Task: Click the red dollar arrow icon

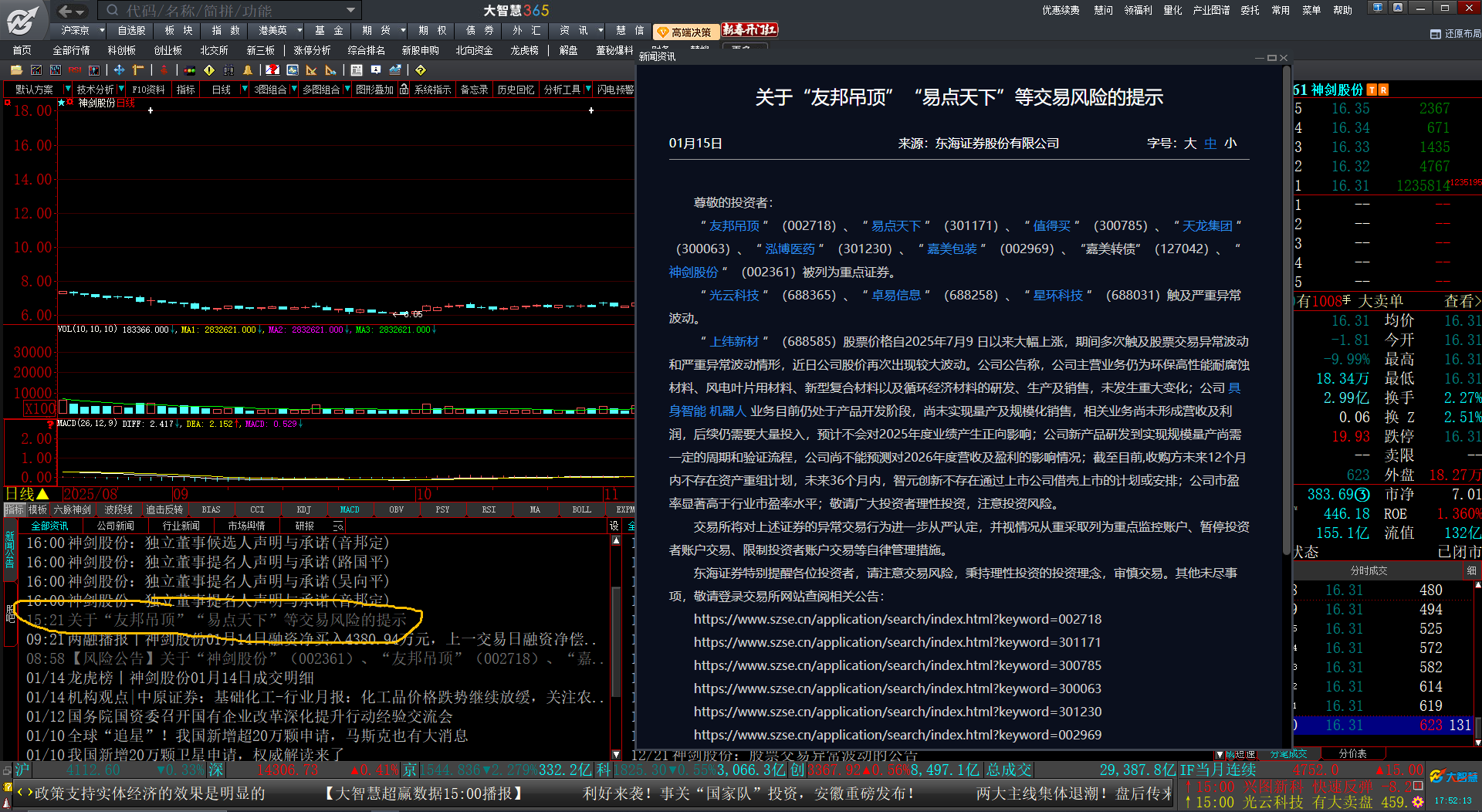Action: pyautogui.click(x=164, y=70)
